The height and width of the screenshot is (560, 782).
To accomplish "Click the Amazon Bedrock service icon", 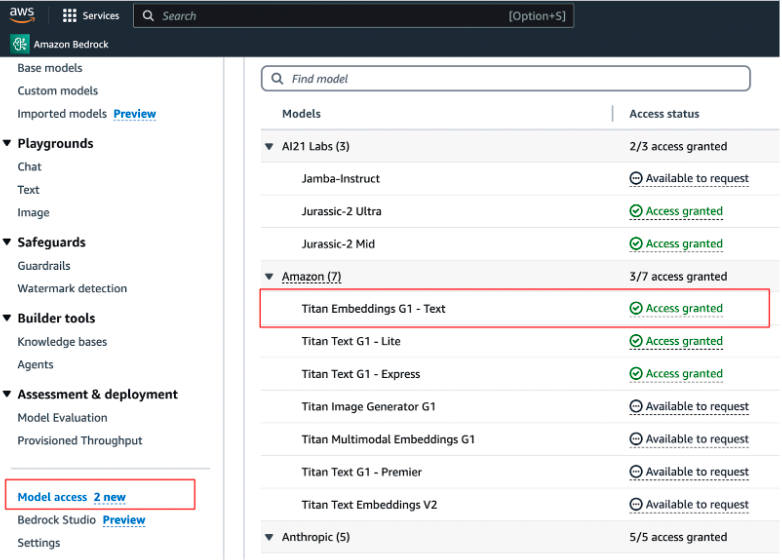I will click(20, 44).
